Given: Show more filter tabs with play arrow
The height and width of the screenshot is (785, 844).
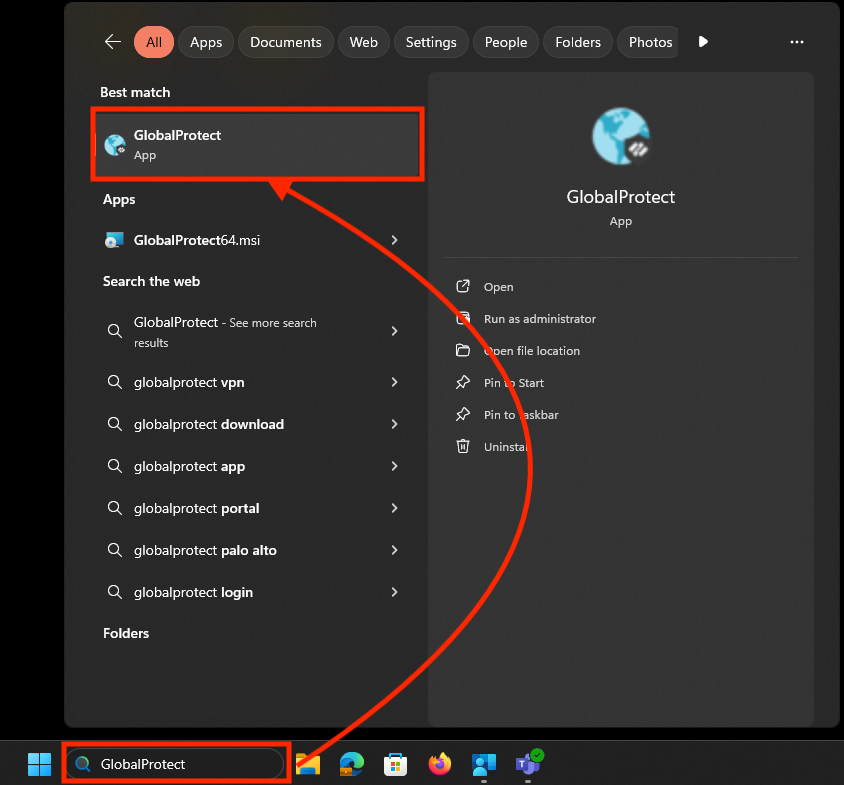Looking at the screenshot, I should (703, 41).
